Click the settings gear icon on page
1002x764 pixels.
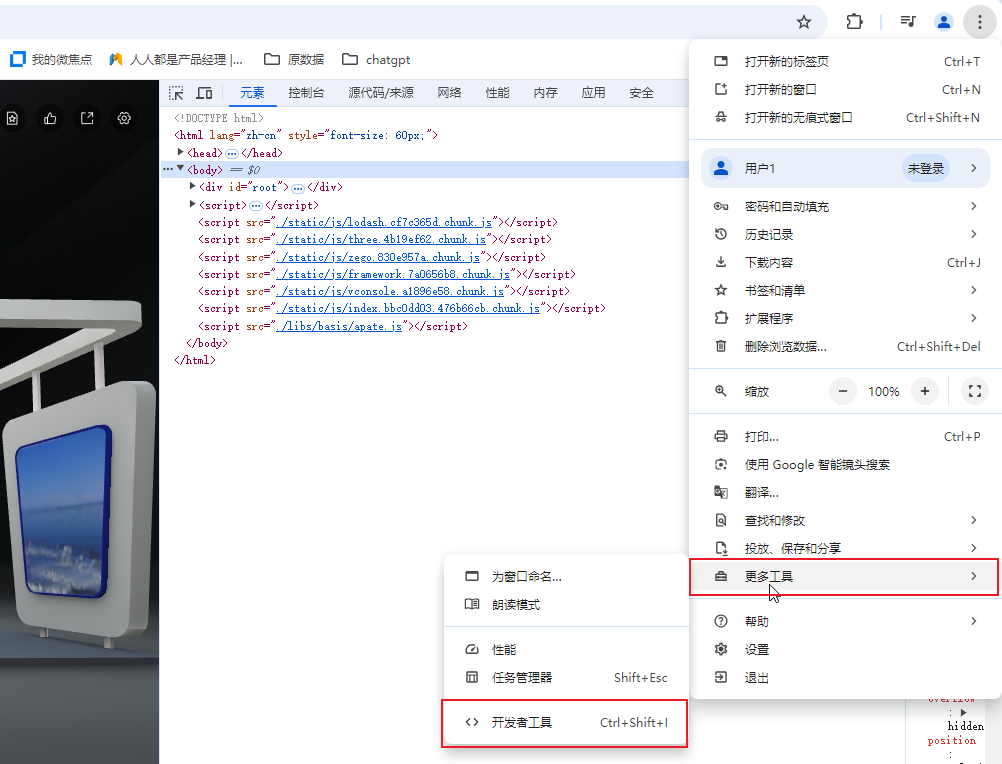pyautogui.click(x=124, y=118)
